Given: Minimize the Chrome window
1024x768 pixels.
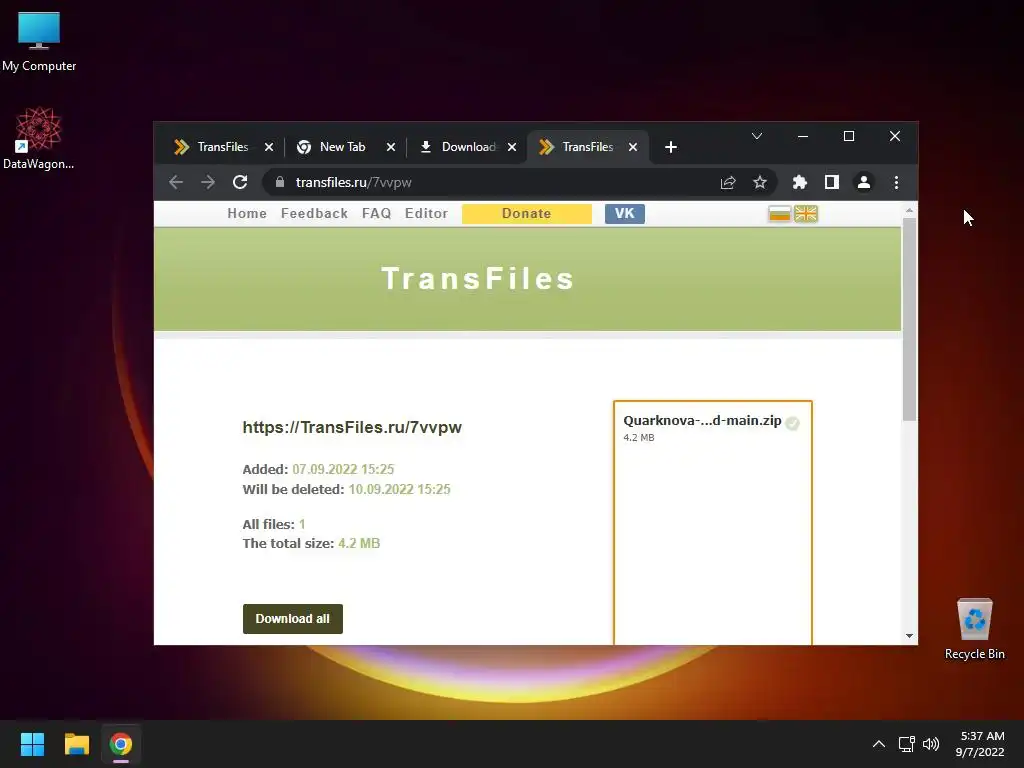Looking at the screenshot, I should click(803, 136).
